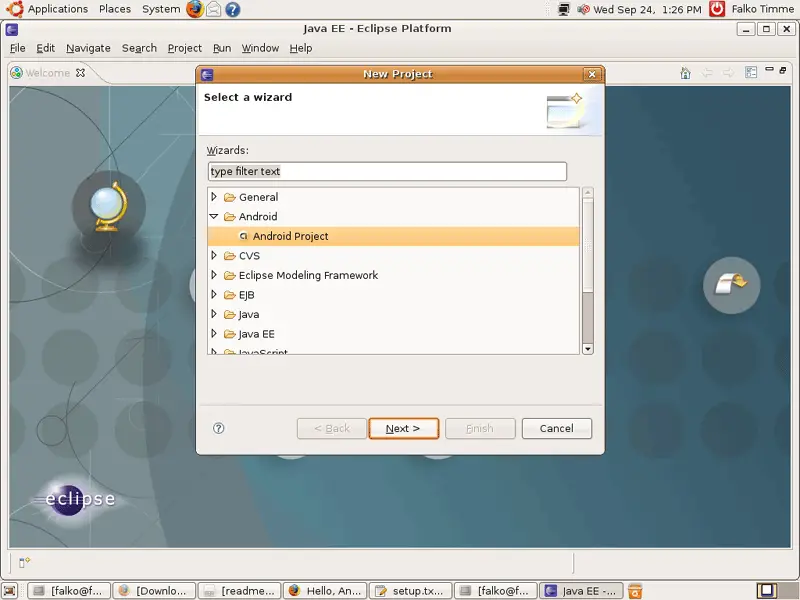
Task: Click the volume speaker tray icon
Action: [583, 9]
